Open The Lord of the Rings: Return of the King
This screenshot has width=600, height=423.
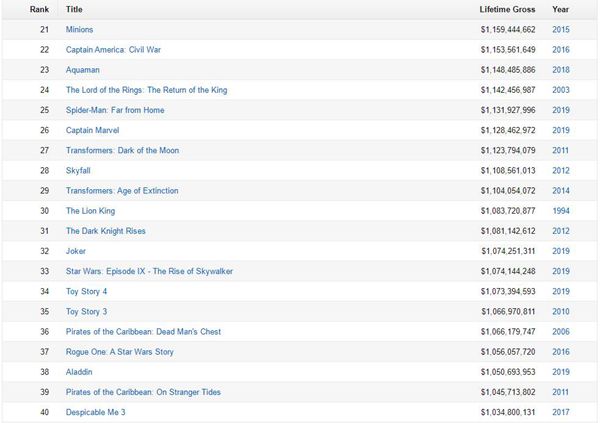tap(147, 90)
